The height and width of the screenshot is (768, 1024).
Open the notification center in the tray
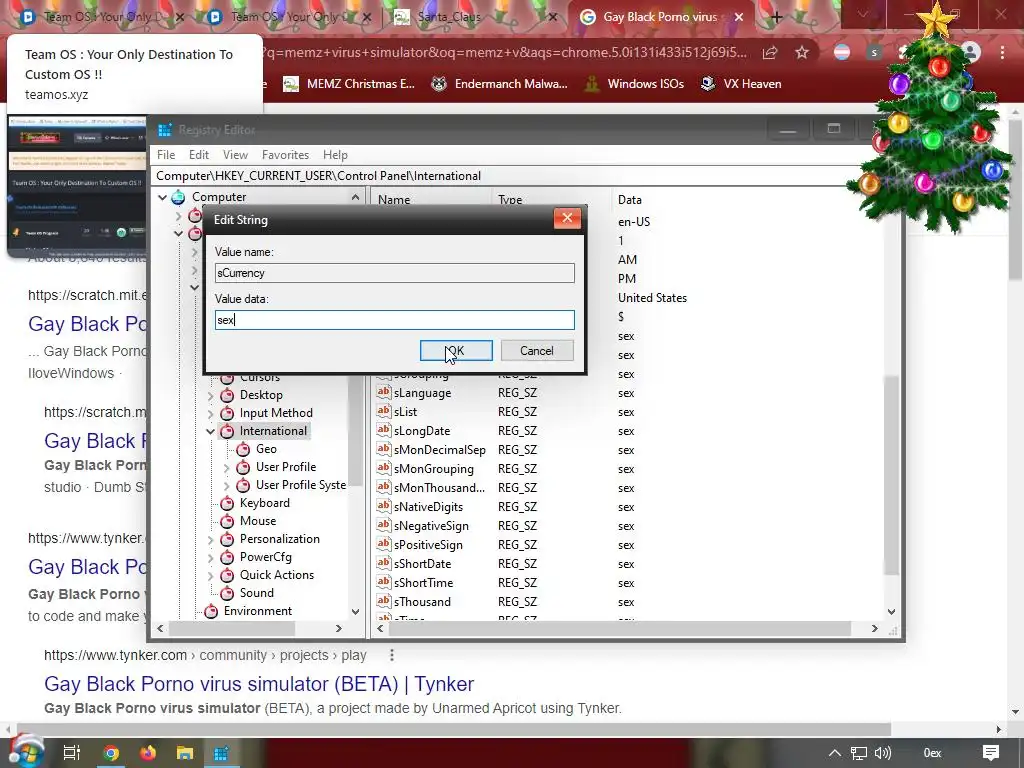[x=991, y=753]
